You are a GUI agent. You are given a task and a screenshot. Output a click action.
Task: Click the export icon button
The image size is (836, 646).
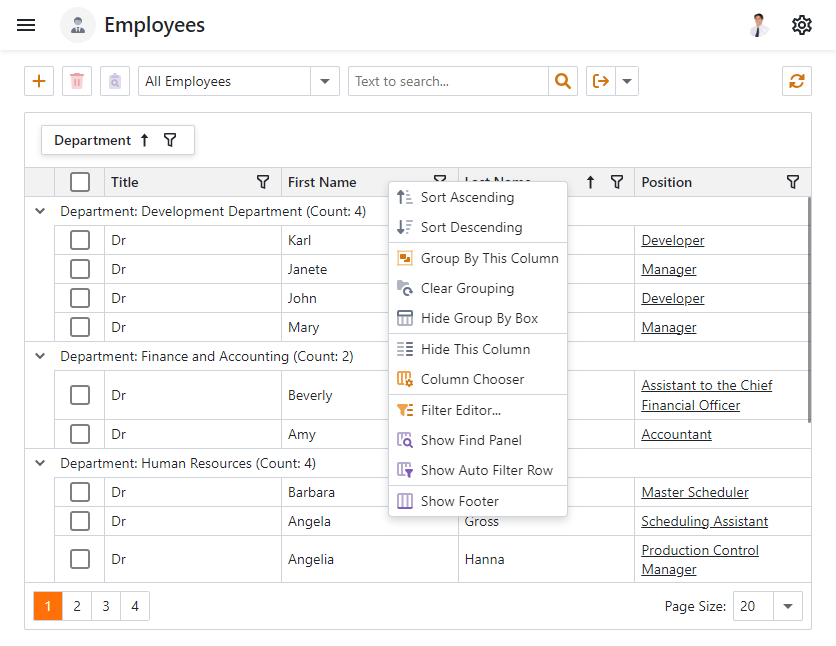click(x=601, y=81)
